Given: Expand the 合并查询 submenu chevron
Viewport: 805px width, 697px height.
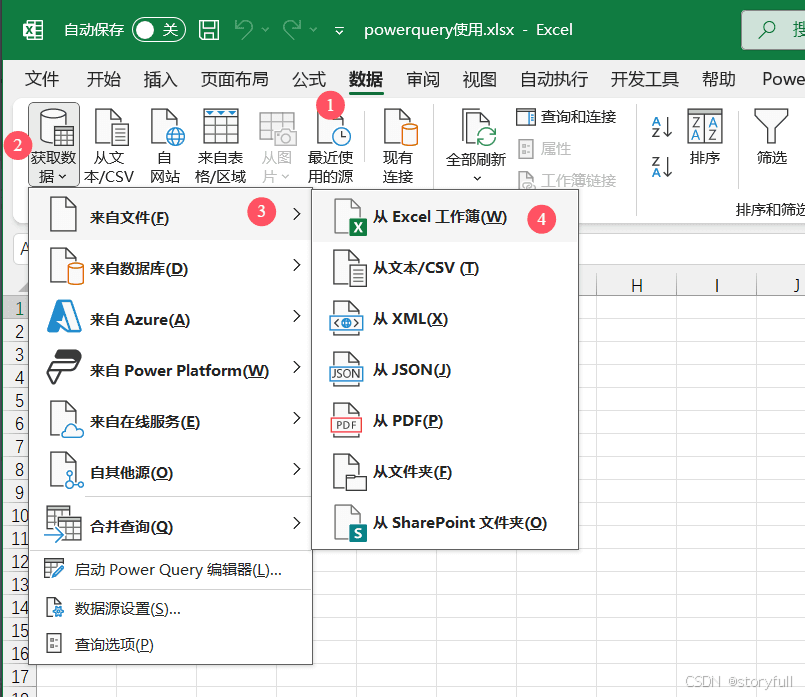Looking at the screenshot, I should click(x=296, y=523).
